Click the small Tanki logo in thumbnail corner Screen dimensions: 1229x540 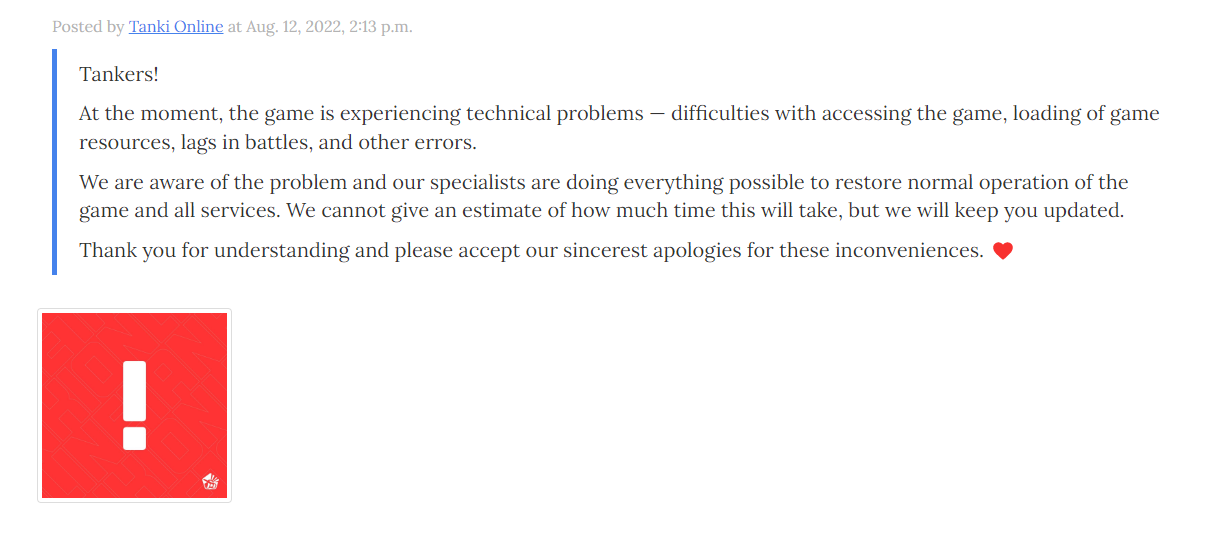pos(210,483)
